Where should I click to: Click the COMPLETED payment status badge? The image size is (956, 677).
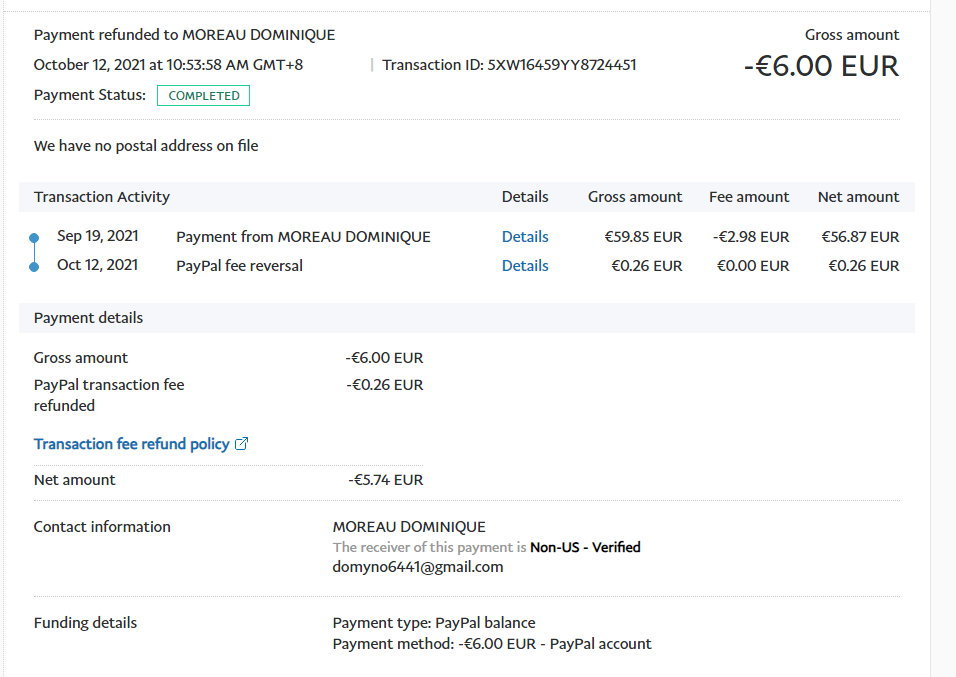(203, 96)
